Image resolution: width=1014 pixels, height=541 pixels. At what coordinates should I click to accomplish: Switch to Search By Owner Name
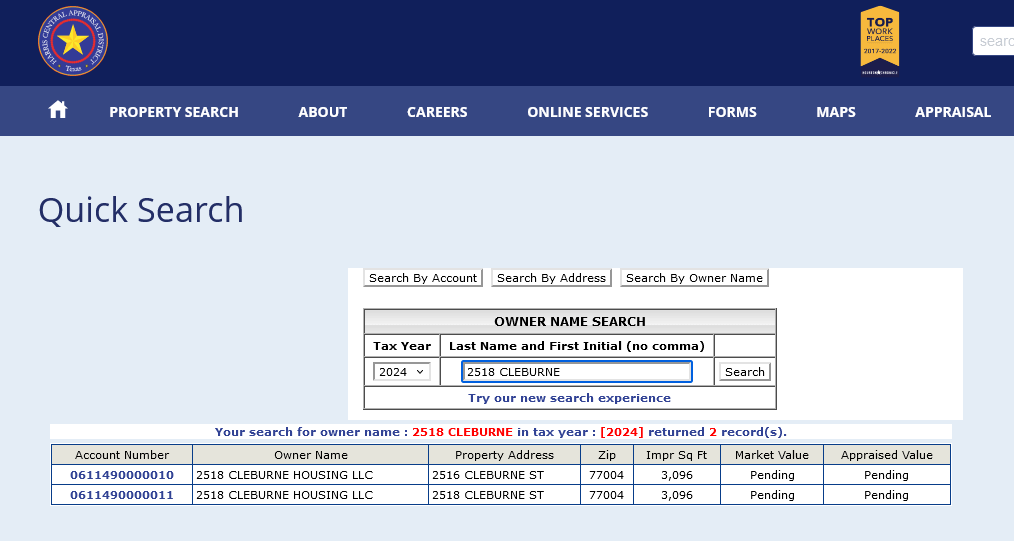pos(695,278)
